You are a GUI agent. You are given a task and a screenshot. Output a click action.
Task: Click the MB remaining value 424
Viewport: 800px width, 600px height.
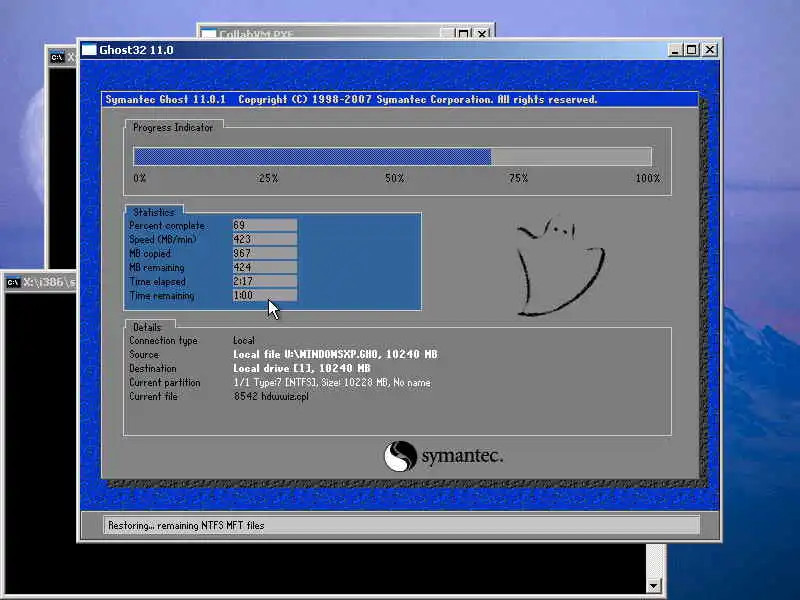[x=264, y=267]
